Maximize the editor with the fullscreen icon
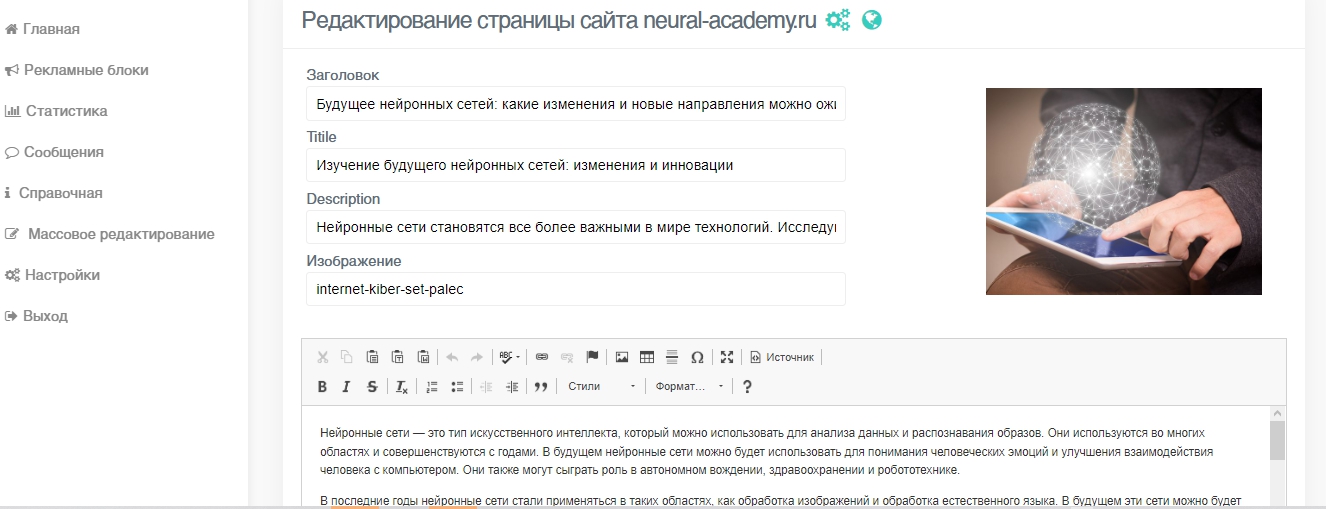 click(727, 357)
